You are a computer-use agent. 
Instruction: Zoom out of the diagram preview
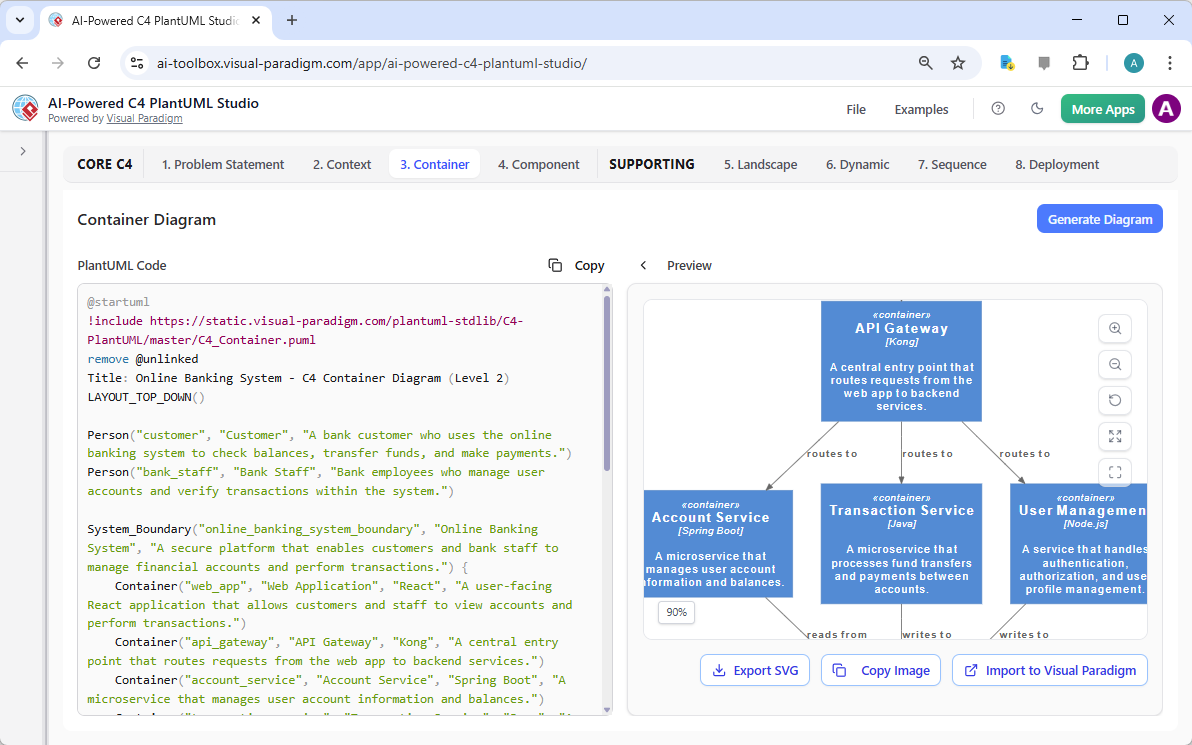[1115, 364]
